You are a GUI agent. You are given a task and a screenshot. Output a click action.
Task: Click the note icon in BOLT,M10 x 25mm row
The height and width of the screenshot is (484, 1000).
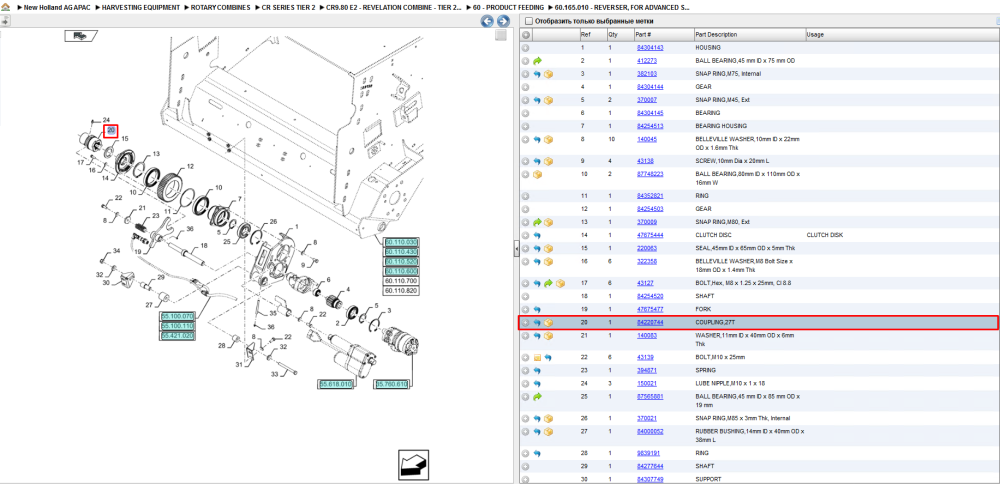(537, 357)
